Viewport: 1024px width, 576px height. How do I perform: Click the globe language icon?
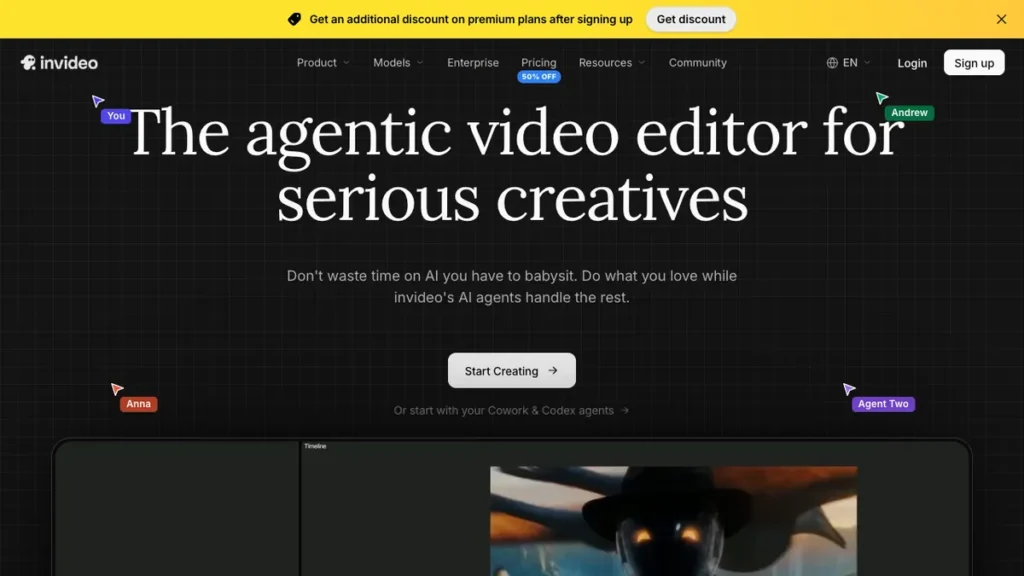tap(832, 63)
